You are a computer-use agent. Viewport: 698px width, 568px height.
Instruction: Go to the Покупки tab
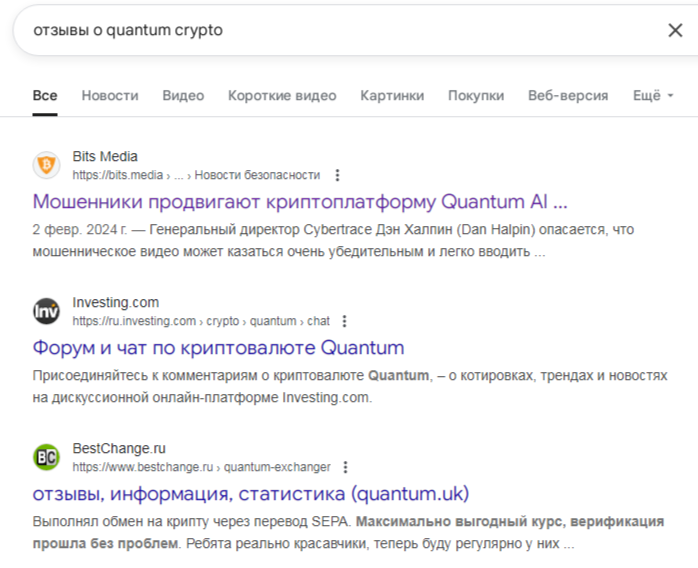476,96
